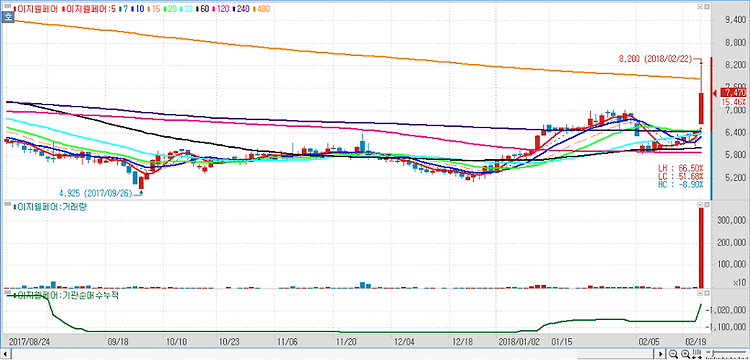
Task: Click the blue 호 badge icon
Action: click(x=7, y=16)
